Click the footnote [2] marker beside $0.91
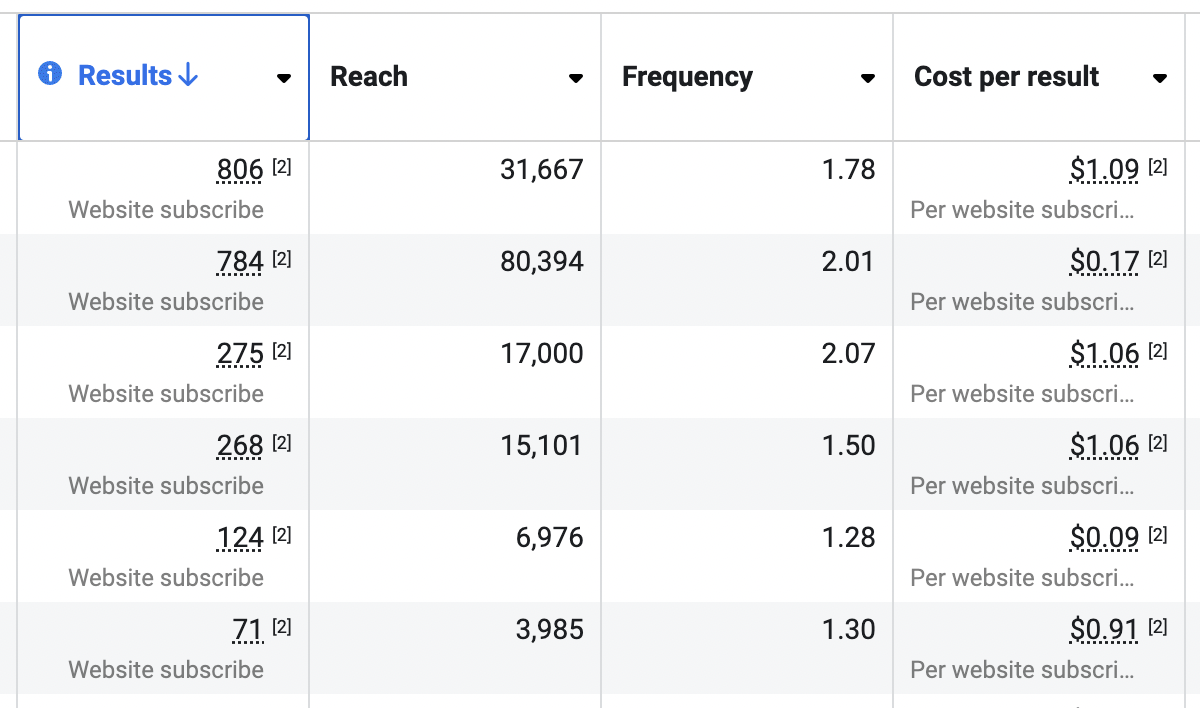The width and height of the screenshot is (1200, 708). [x=1158, y=627]
